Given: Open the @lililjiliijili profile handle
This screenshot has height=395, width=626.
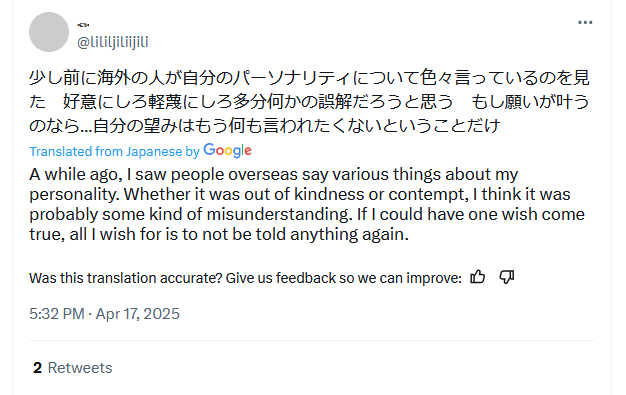Looking at the screenshot, I should tap(113, 42).
